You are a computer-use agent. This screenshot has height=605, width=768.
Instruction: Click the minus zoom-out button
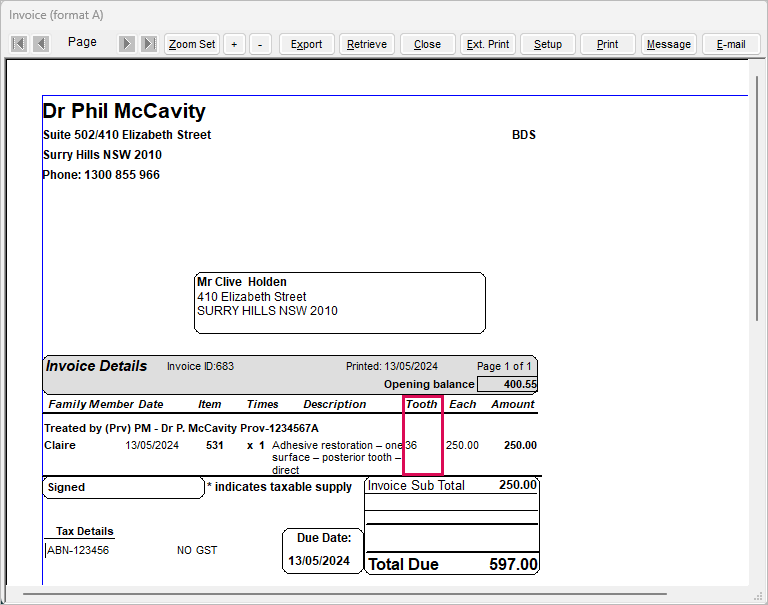click(260, 44)
